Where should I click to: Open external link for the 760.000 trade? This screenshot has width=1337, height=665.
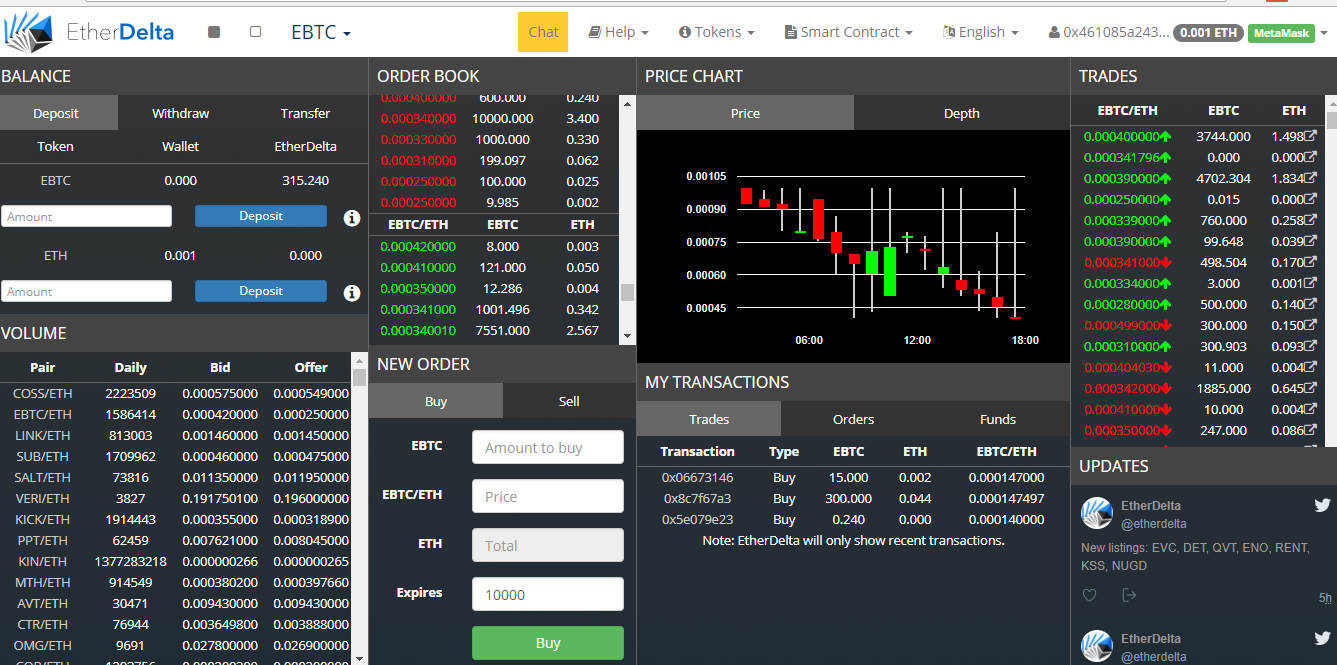(x=1310, y=220)
